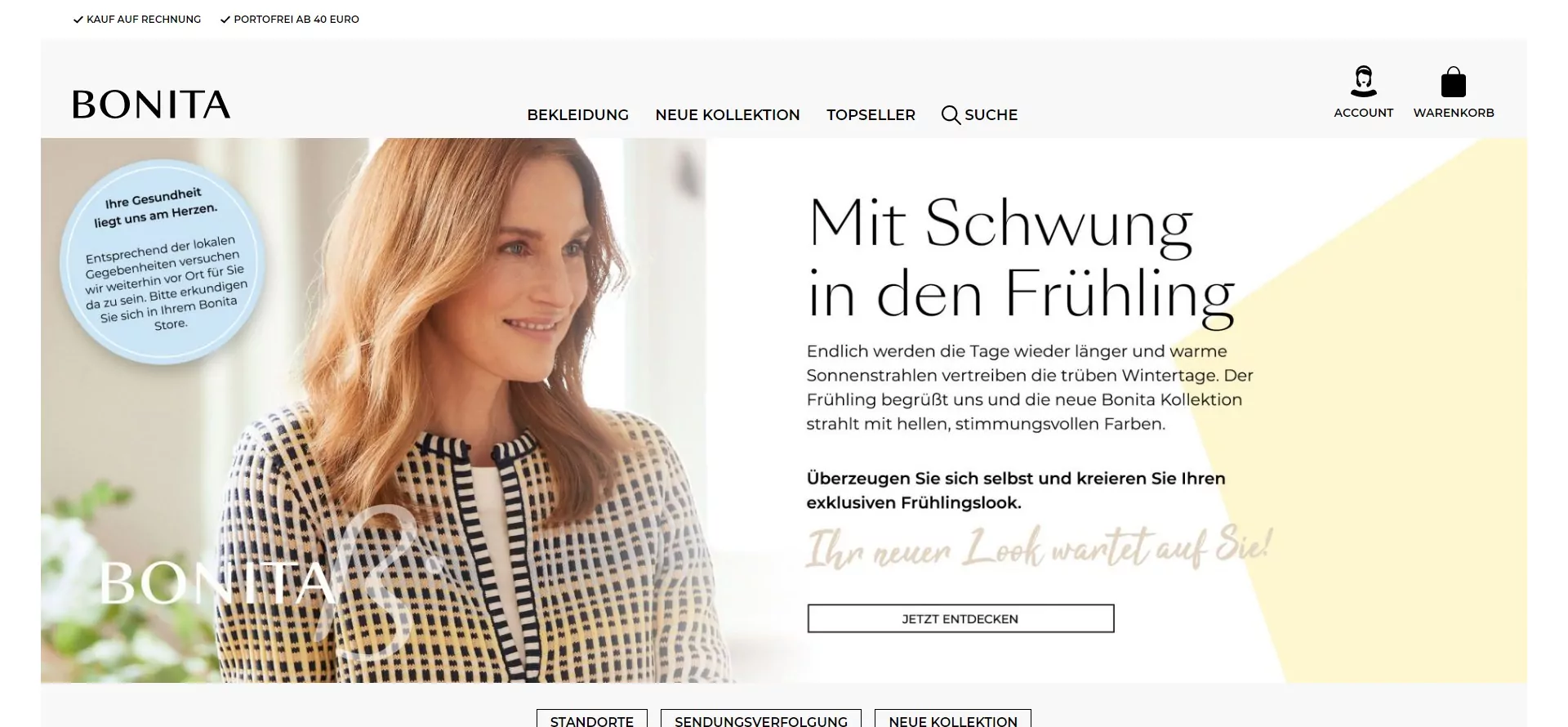Open the Account profile icon
The image size is (1568, 727).
pos(1363,82)
